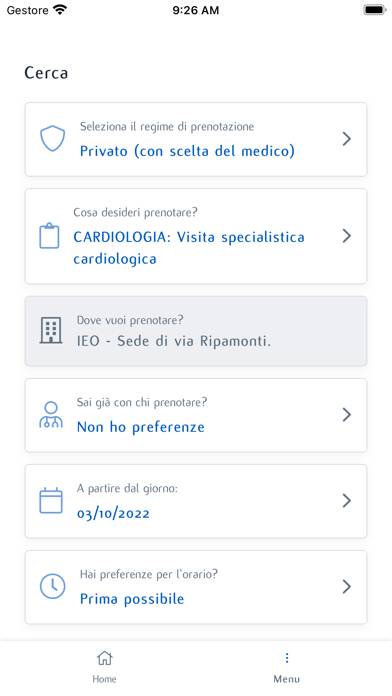Tap the Home house icon
The height and width of the screenshot is (696, 392).
click(105, 658)
